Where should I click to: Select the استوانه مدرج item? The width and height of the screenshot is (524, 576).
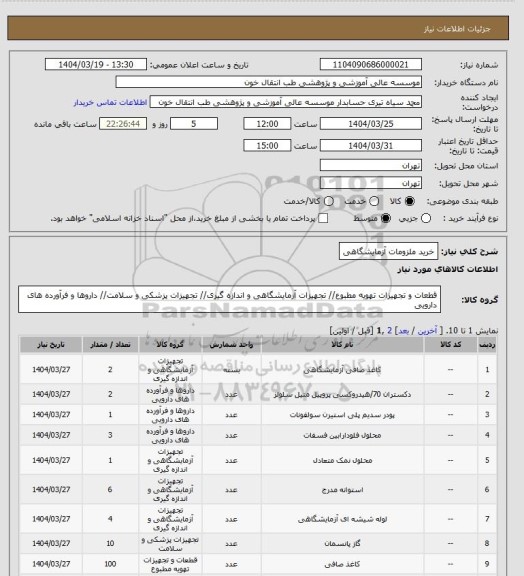342,490
